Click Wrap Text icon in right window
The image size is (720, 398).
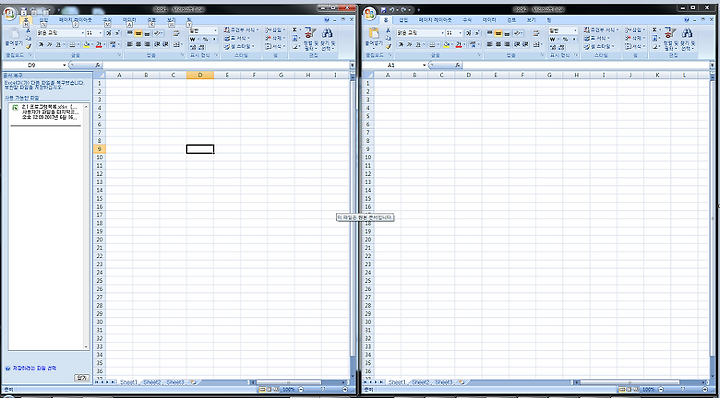(x=537, y=33)
